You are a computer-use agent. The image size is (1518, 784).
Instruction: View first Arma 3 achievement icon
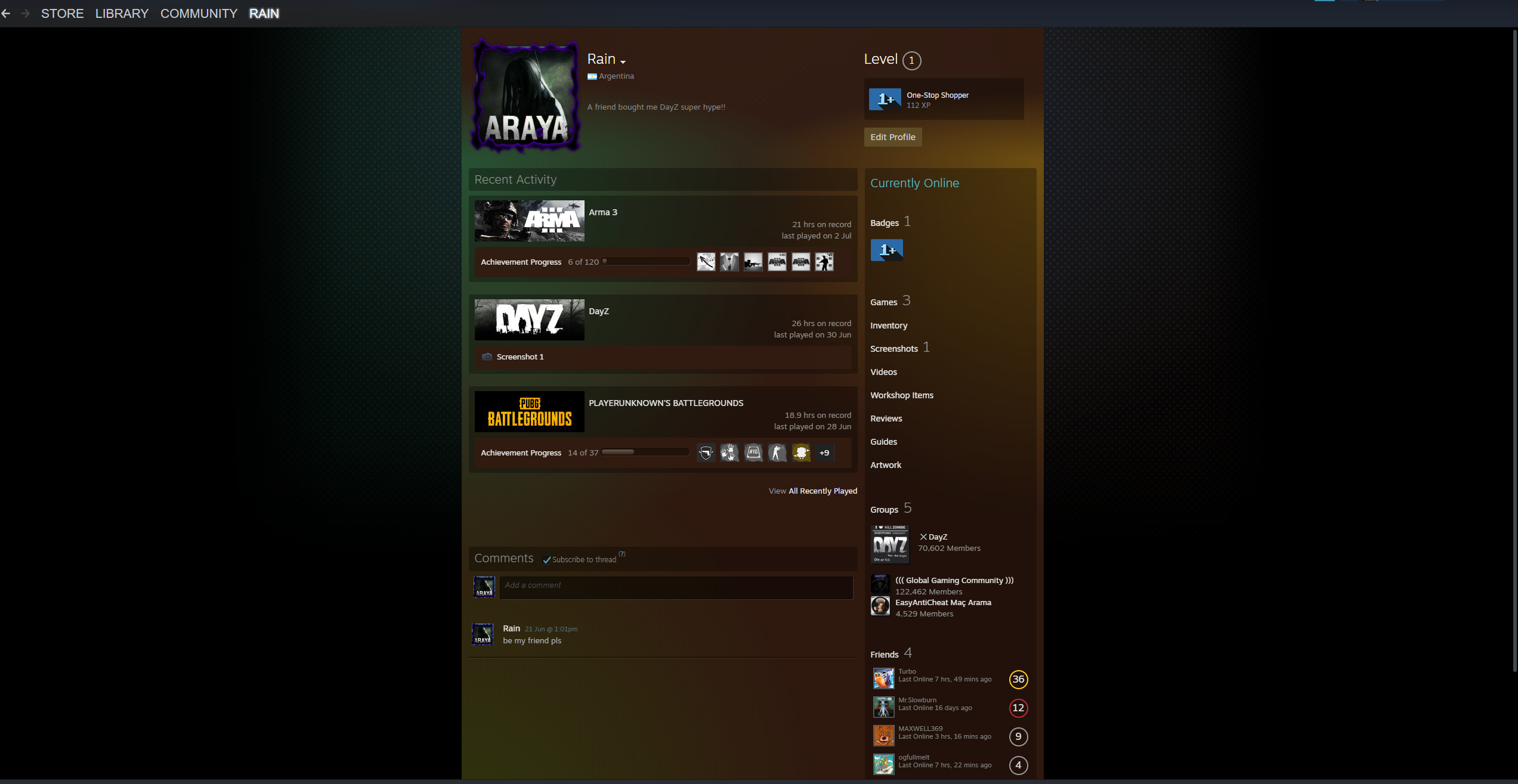[x=706, y=262]
